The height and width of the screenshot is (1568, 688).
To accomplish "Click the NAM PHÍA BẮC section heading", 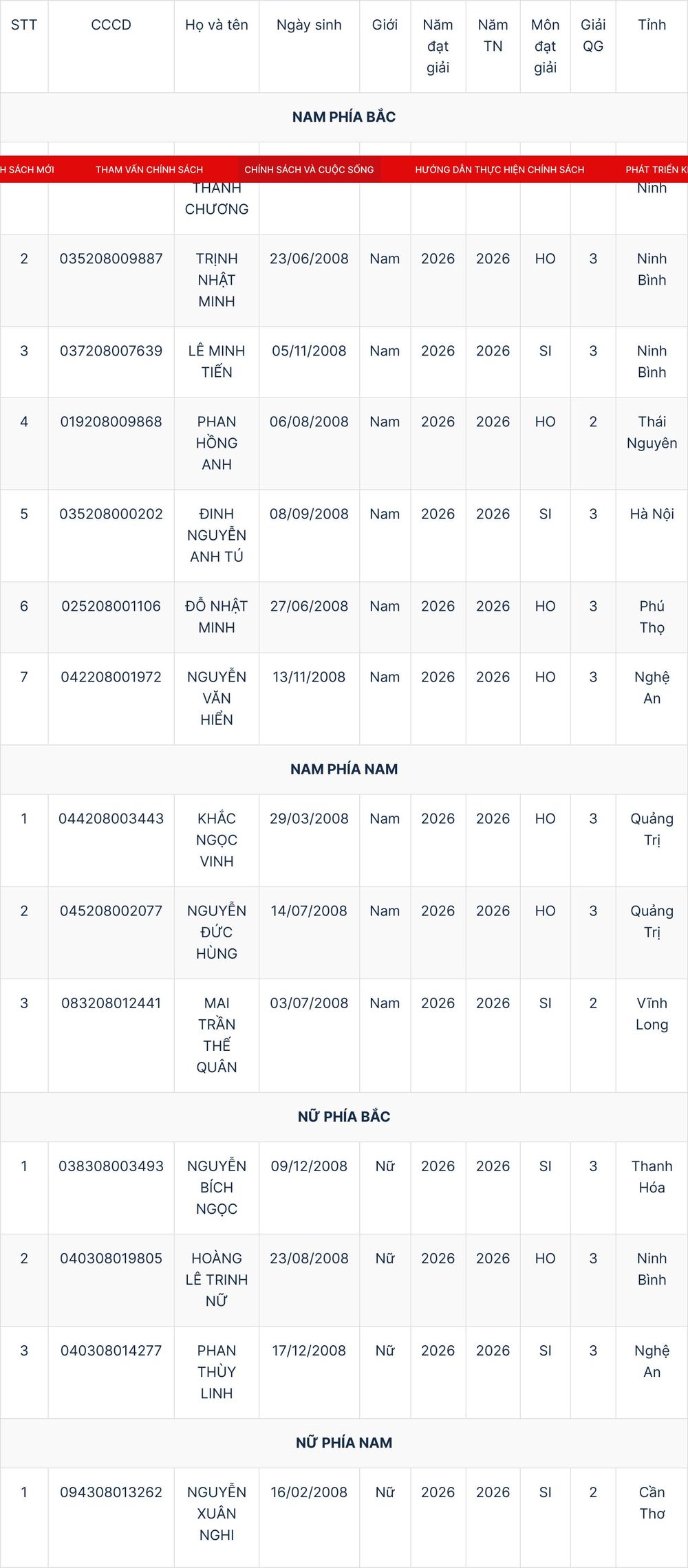I will coord(344,117).
